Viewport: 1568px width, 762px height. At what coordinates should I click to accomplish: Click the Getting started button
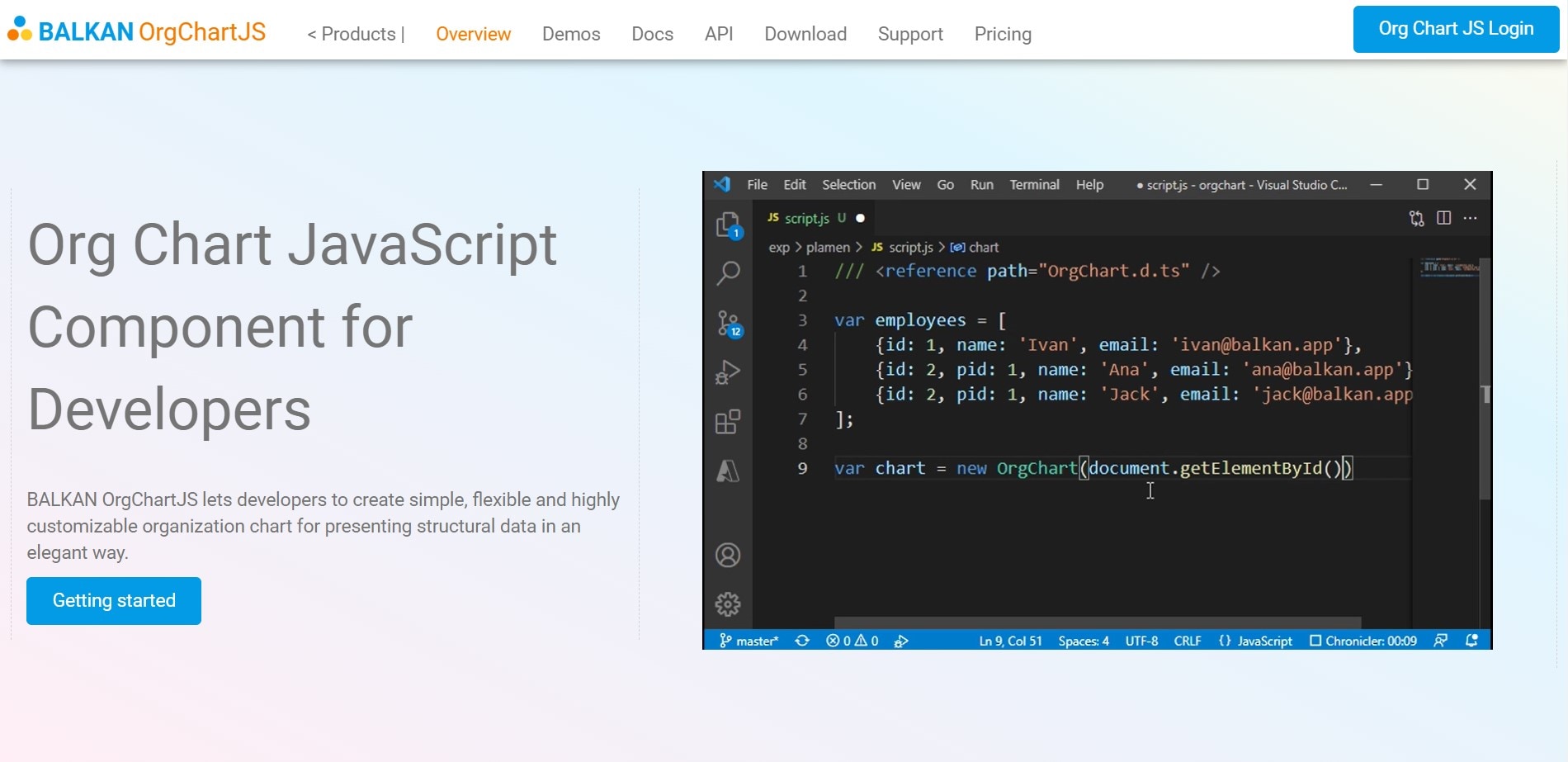114,601
